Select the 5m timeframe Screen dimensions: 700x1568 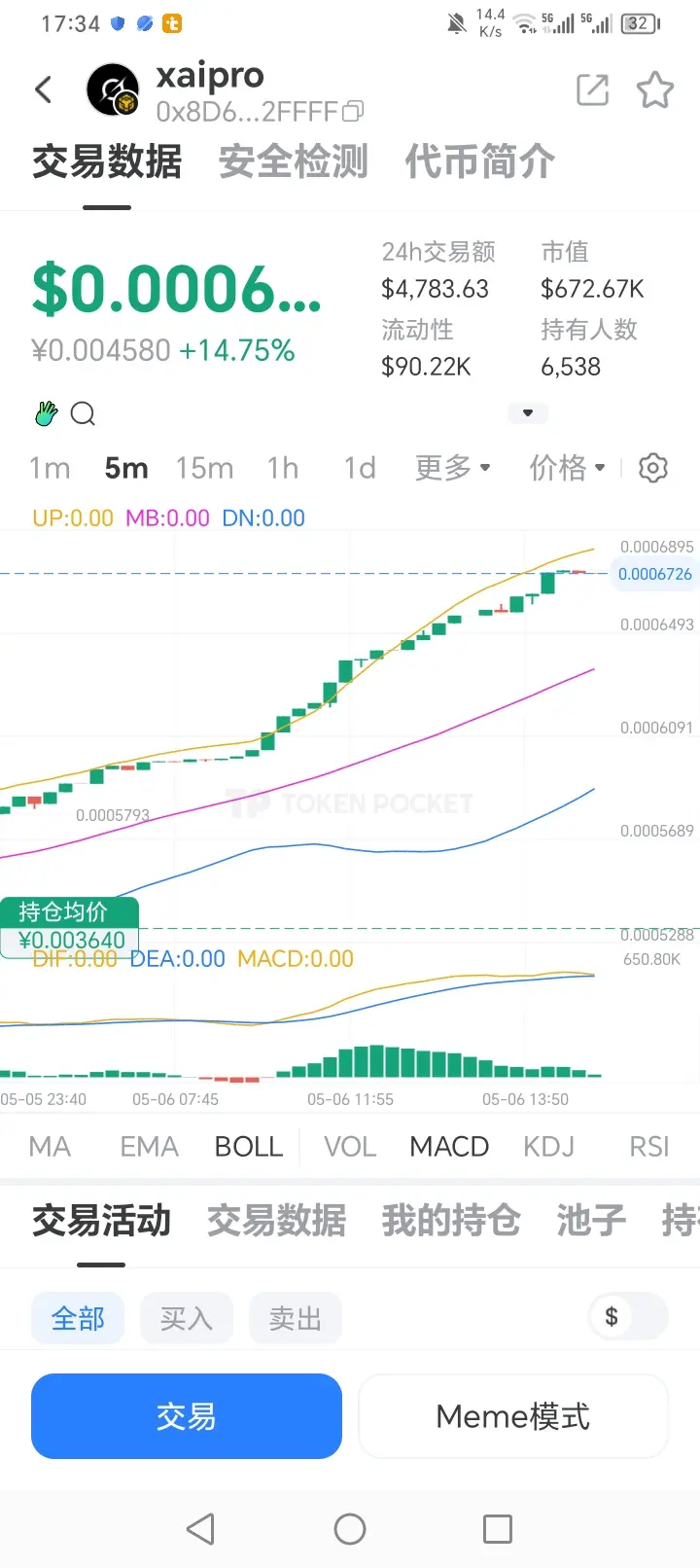126,468
